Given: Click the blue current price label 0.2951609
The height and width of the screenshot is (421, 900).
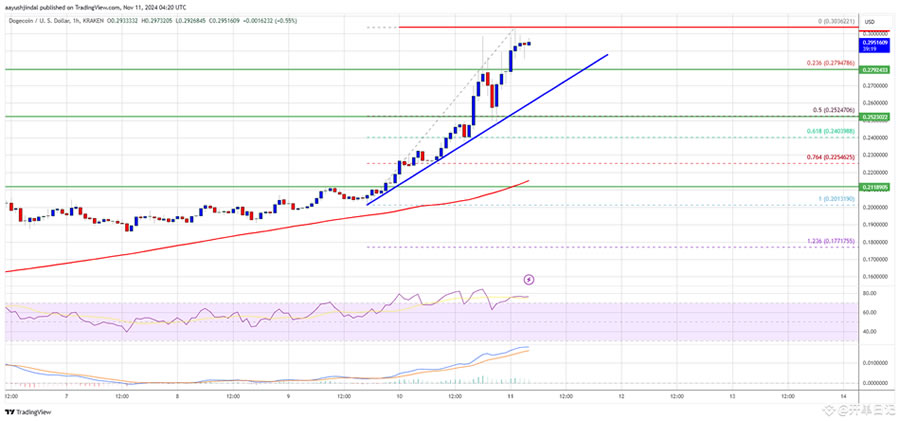Looking at the screenshot, I should coord(876,44).
